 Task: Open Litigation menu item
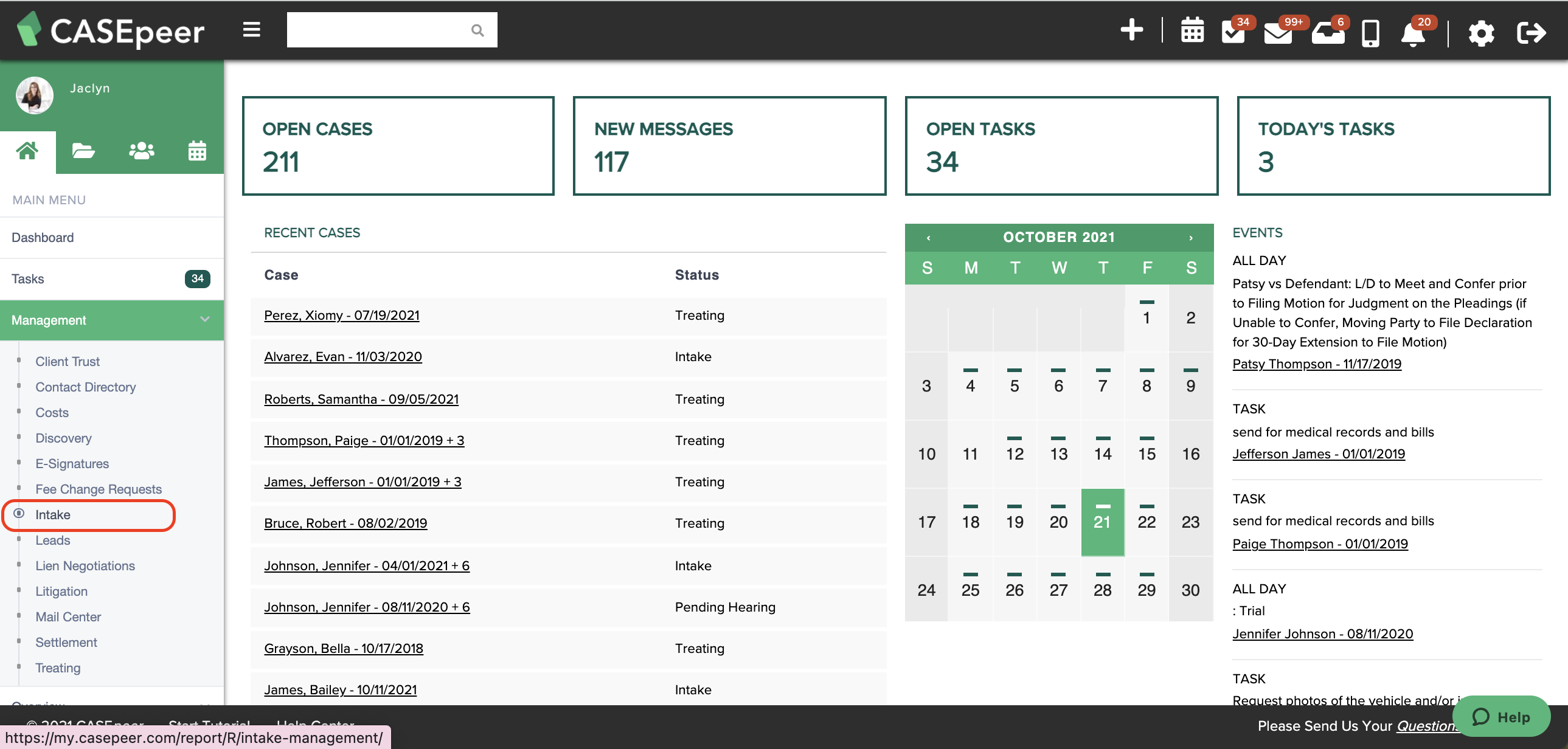point(61,592)
